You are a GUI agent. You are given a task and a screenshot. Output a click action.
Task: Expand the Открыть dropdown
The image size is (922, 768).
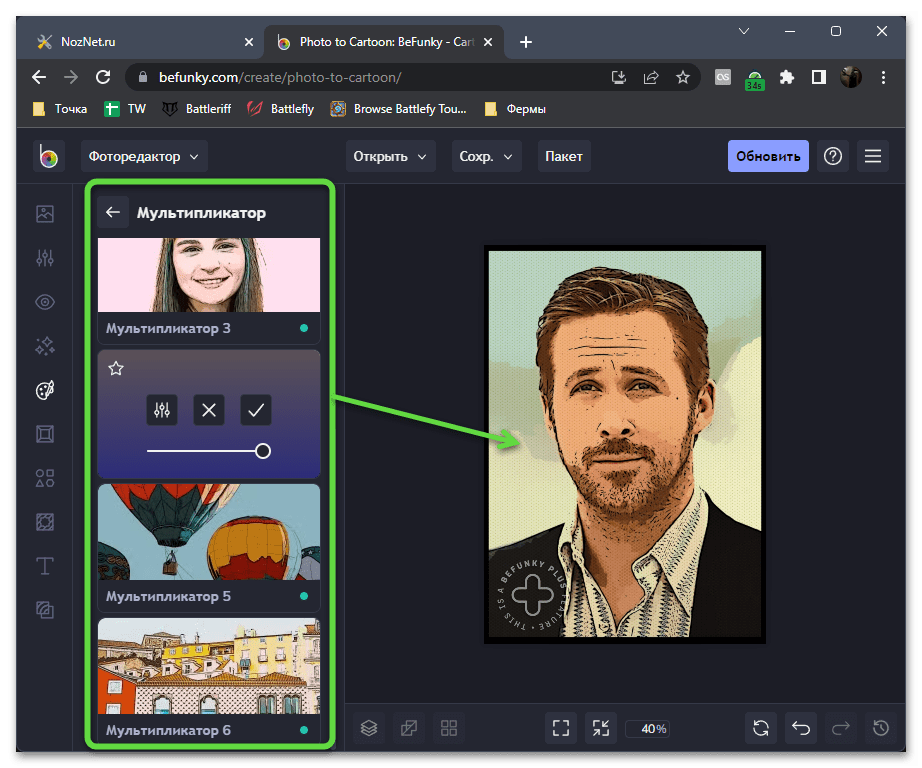pyautogui.click(x=390, y=156)
